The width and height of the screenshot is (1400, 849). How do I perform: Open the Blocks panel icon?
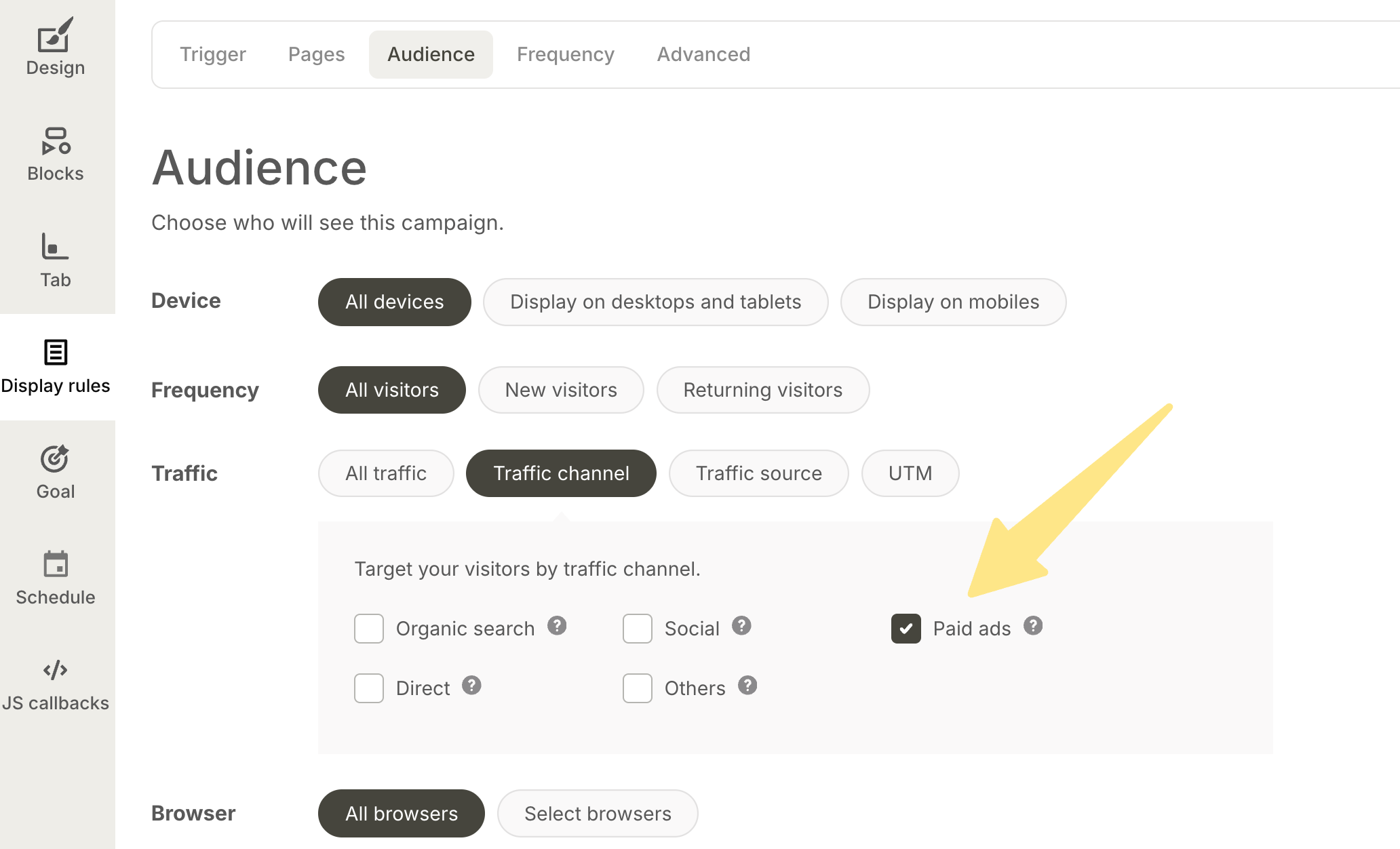click(56, 141)
